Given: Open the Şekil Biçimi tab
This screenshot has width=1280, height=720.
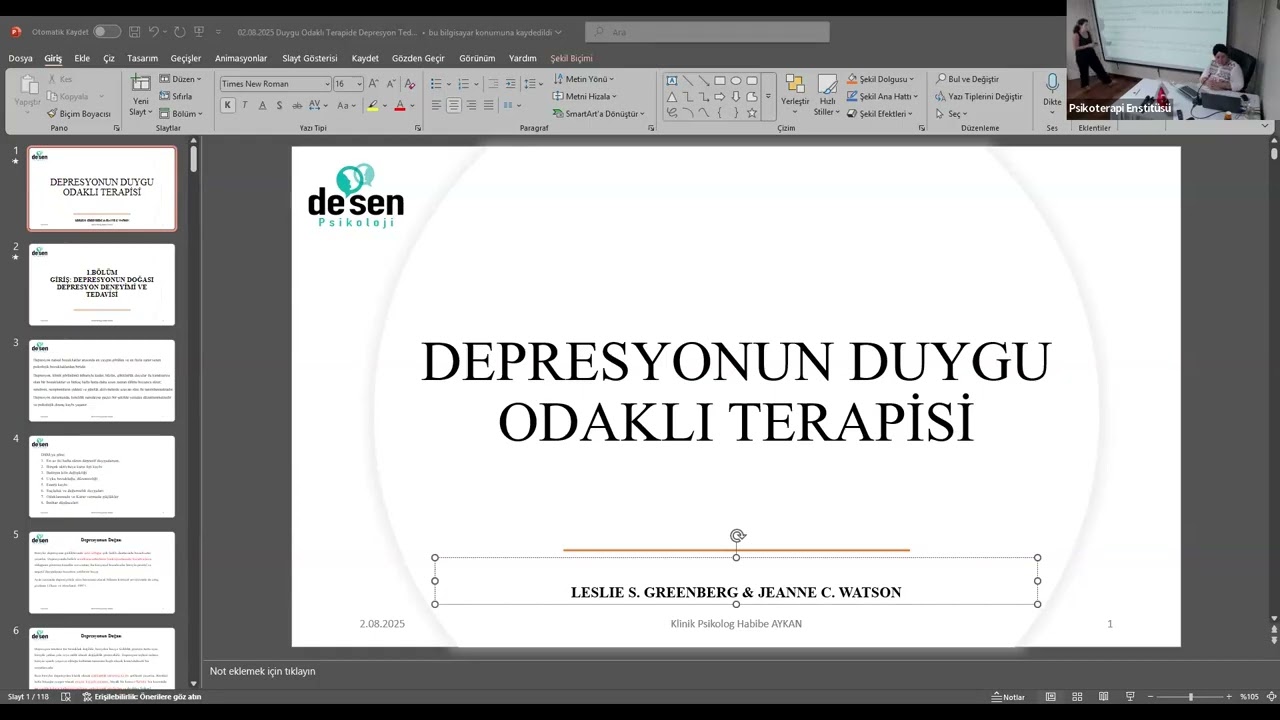Looking at the screenshot, I should 572,58.
